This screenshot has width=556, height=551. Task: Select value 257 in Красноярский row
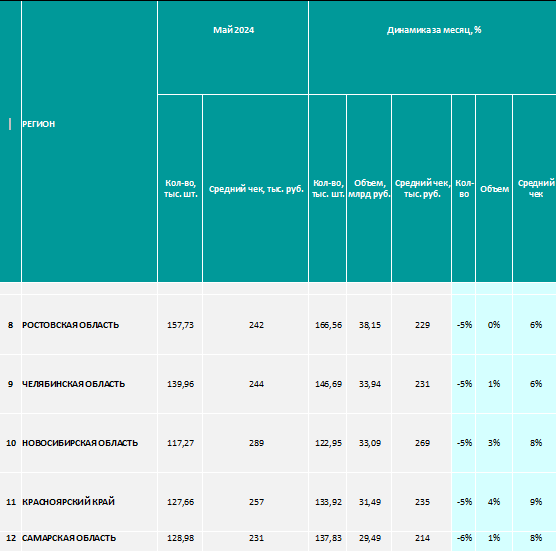point(256,502)
